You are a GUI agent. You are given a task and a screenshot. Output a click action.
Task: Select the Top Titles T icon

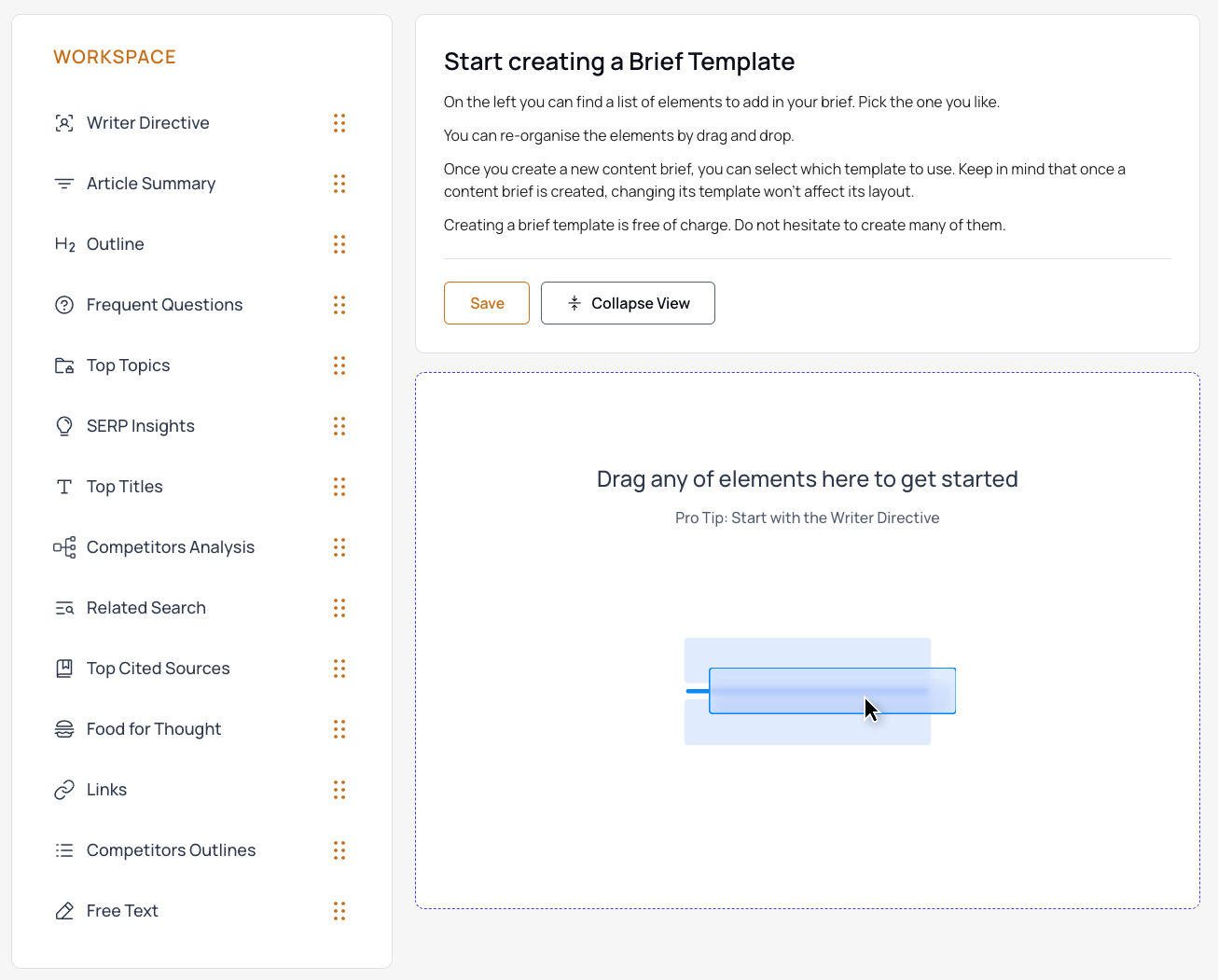click(x=63, y=486)
